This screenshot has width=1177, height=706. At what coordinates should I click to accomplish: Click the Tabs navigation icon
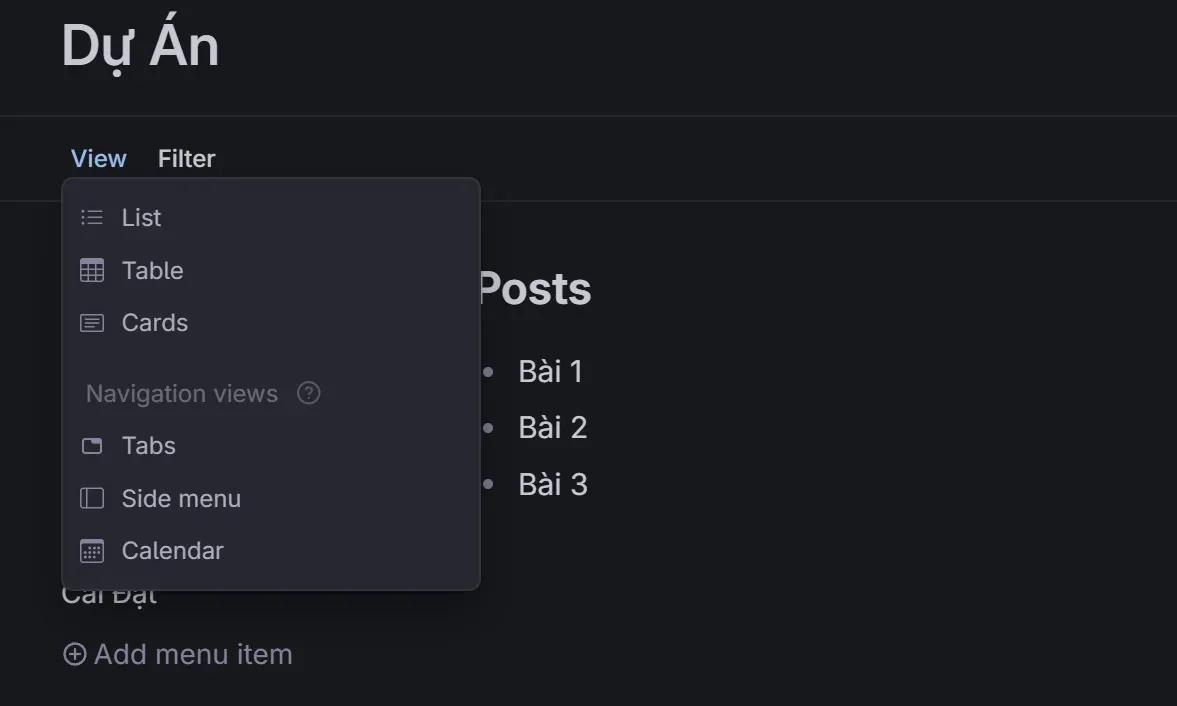[x=92, y=446]
